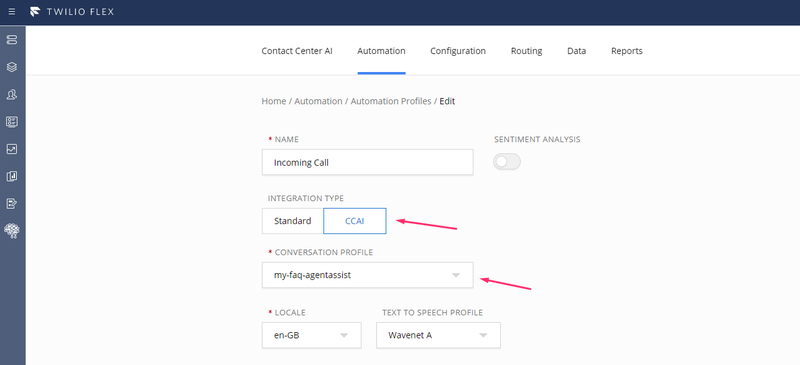
Task: Open the Locale en-GB dropdown
Action: 311,335
